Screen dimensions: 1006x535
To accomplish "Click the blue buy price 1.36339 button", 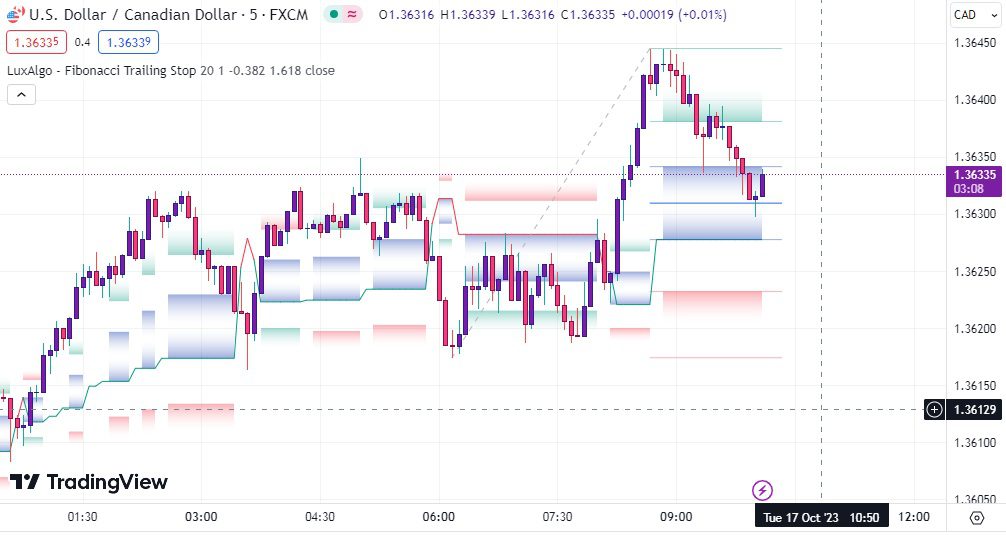I will click(x=128, y=42).
